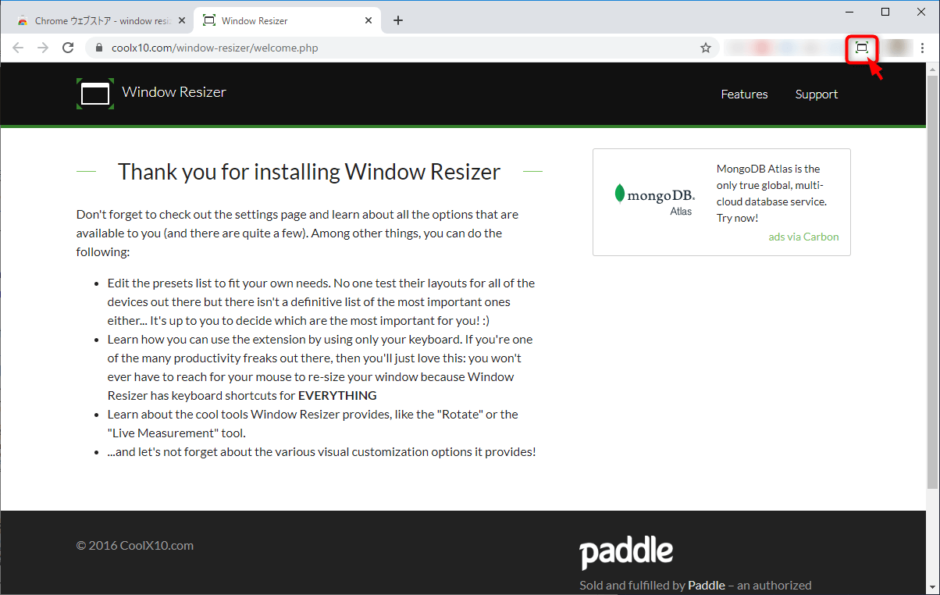Open a new browser tab
Viewport: 940px width, 595px height.
pos(398,18)
